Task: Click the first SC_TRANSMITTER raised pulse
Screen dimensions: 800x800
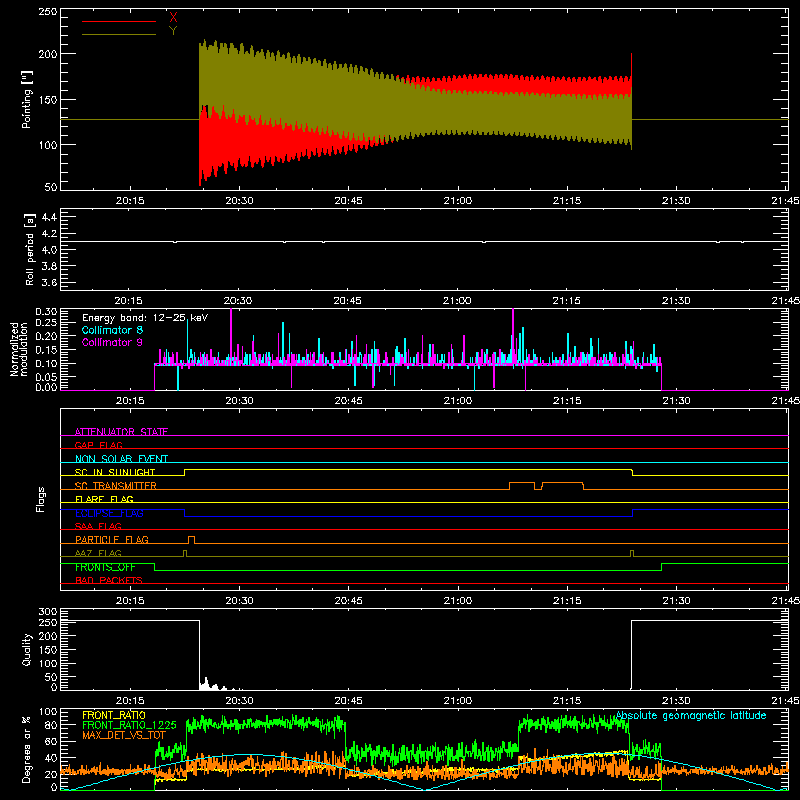Action: coord(522,486)
